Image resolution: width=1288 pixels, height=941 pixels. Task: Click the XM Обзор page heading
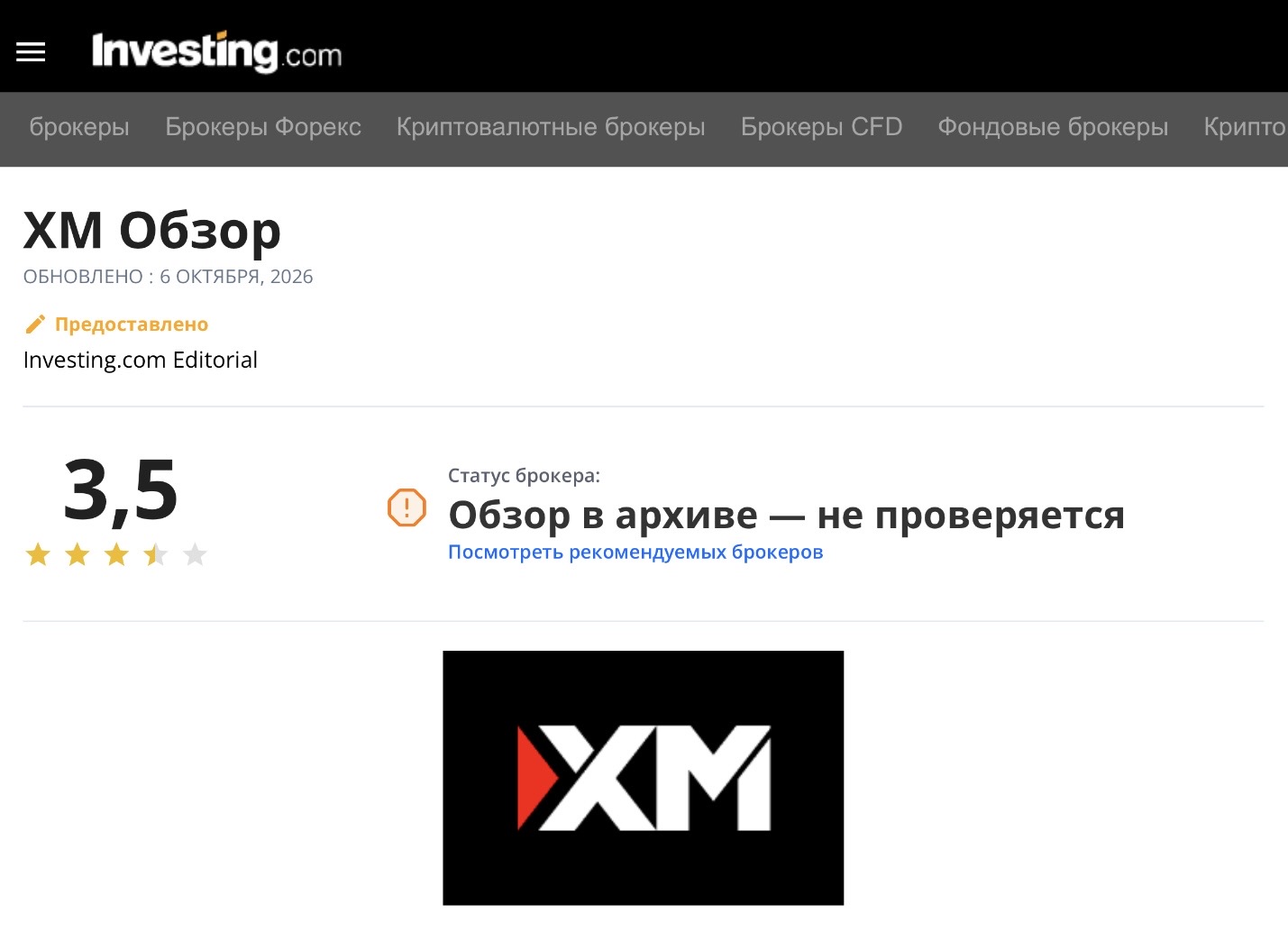click(152, 231)
